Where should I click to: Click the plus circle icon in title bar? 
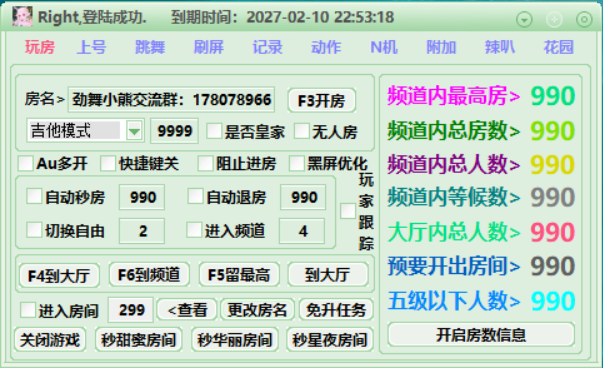[x=554, y=19]
